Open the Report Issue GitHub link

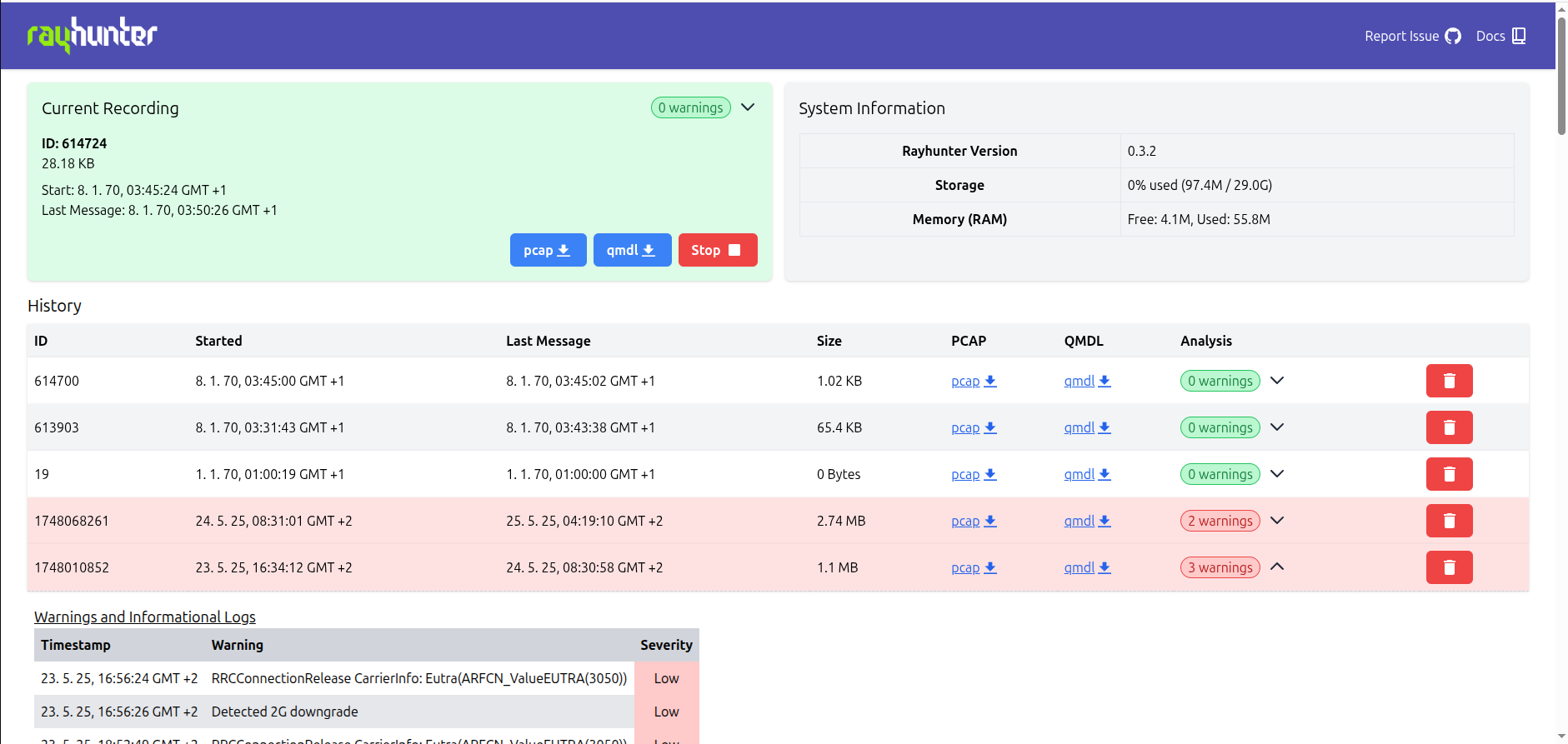click(x=1412, y=36)
